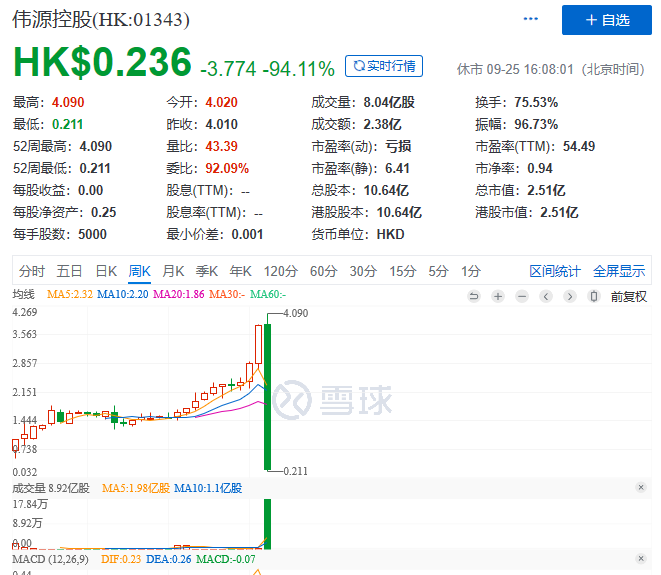Click the volume MA5:1.98亿股 label

(x=136, y=488)
